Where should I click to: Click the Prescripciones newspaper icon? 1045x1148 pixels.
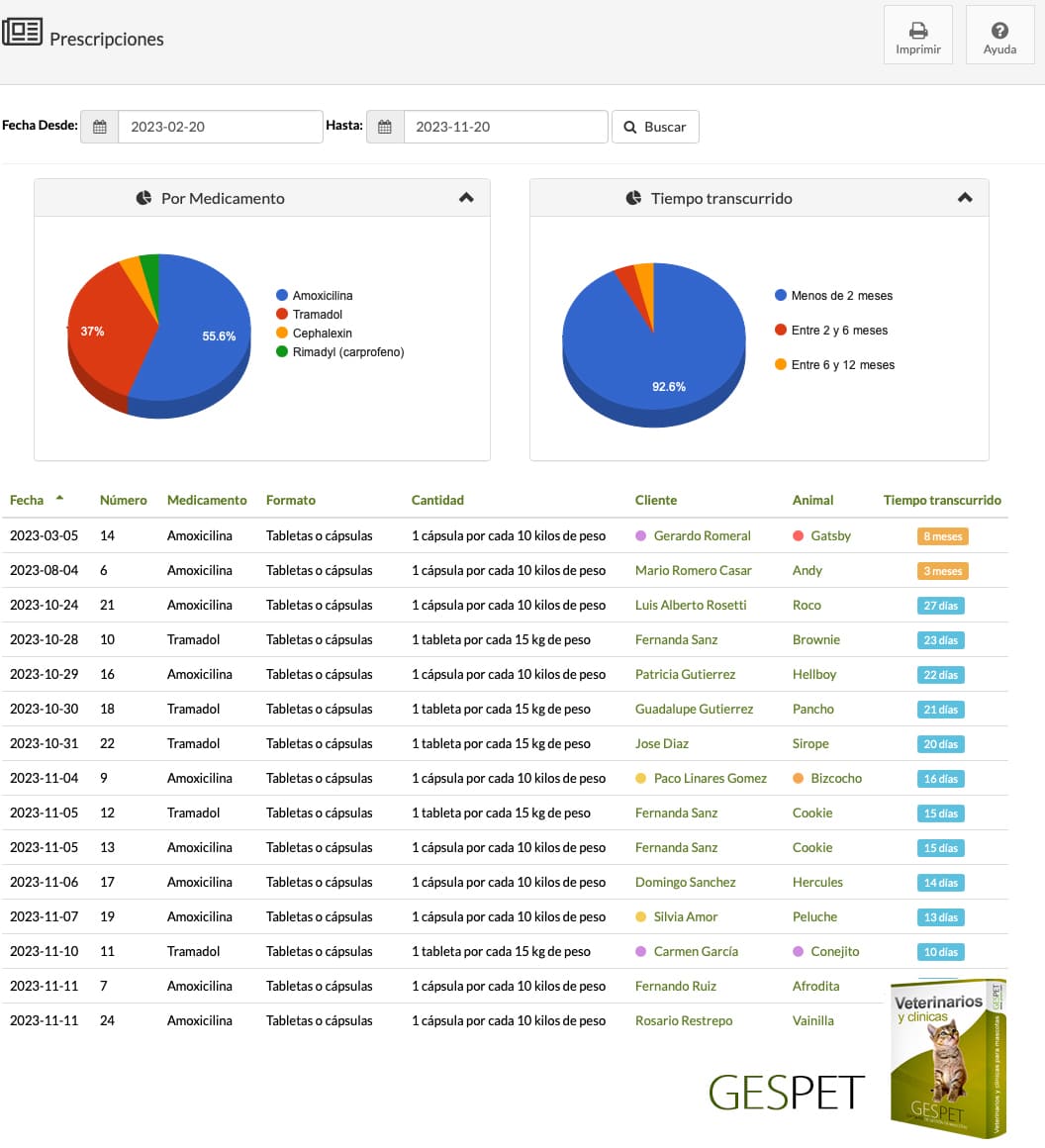pos(22,32)
